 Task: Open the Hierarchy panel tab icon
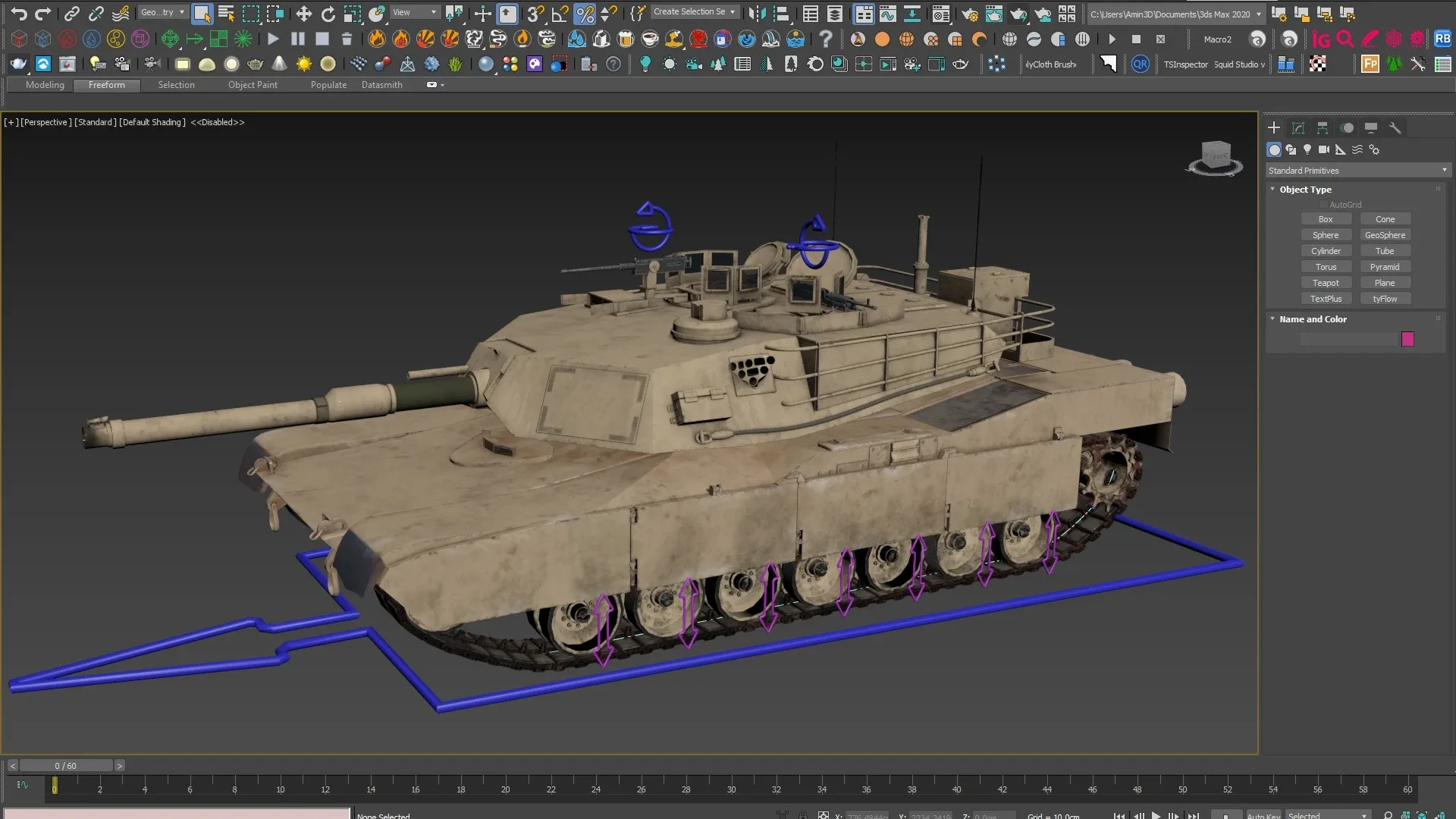[1323, 127]
